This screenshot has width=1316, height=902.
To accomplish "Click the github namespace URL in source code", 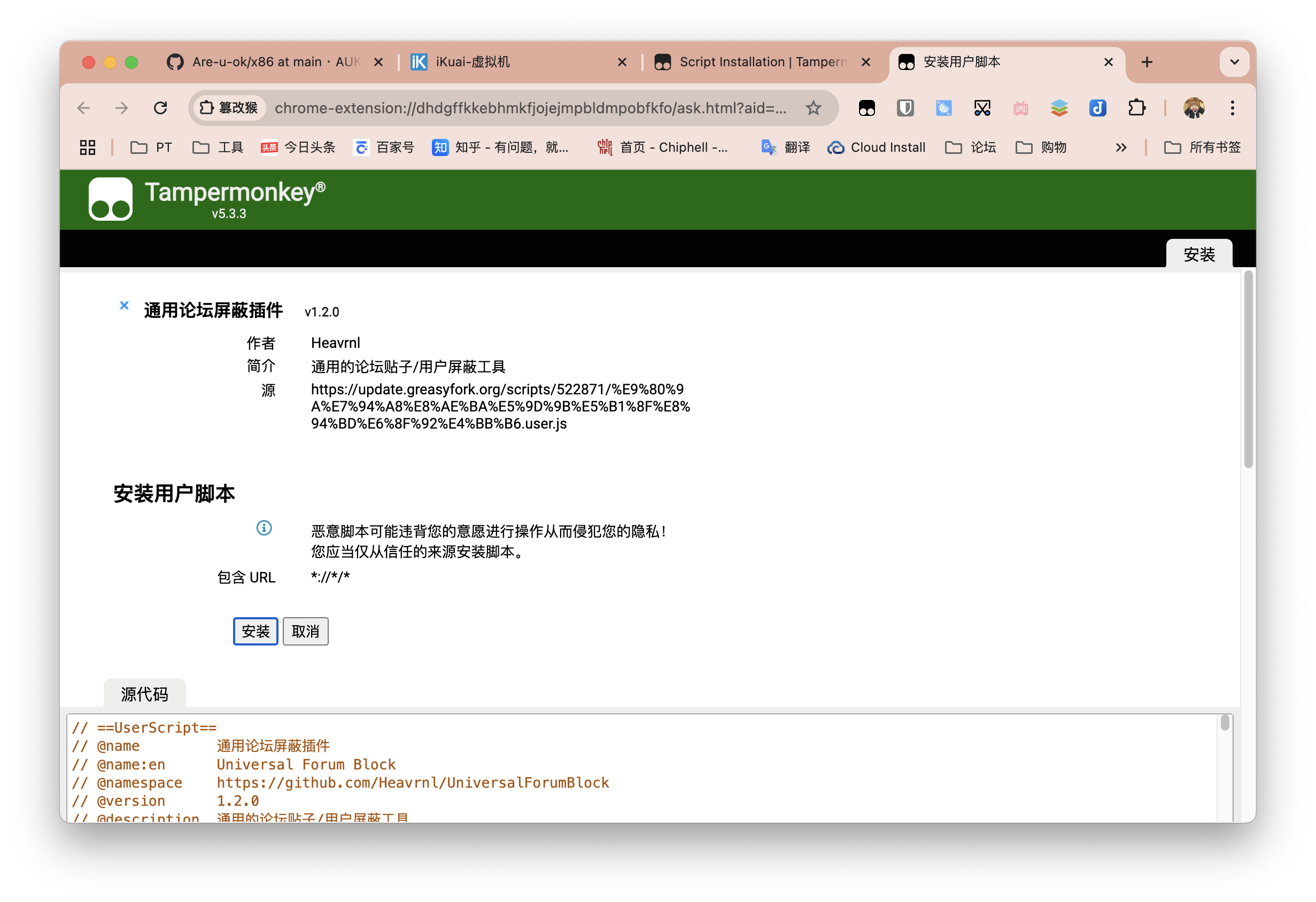I will point(413,782).
